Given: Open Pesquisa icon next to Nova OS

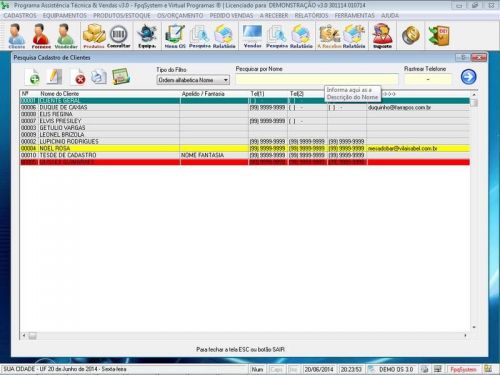Looking at the screenshot, I should point(200,36).
